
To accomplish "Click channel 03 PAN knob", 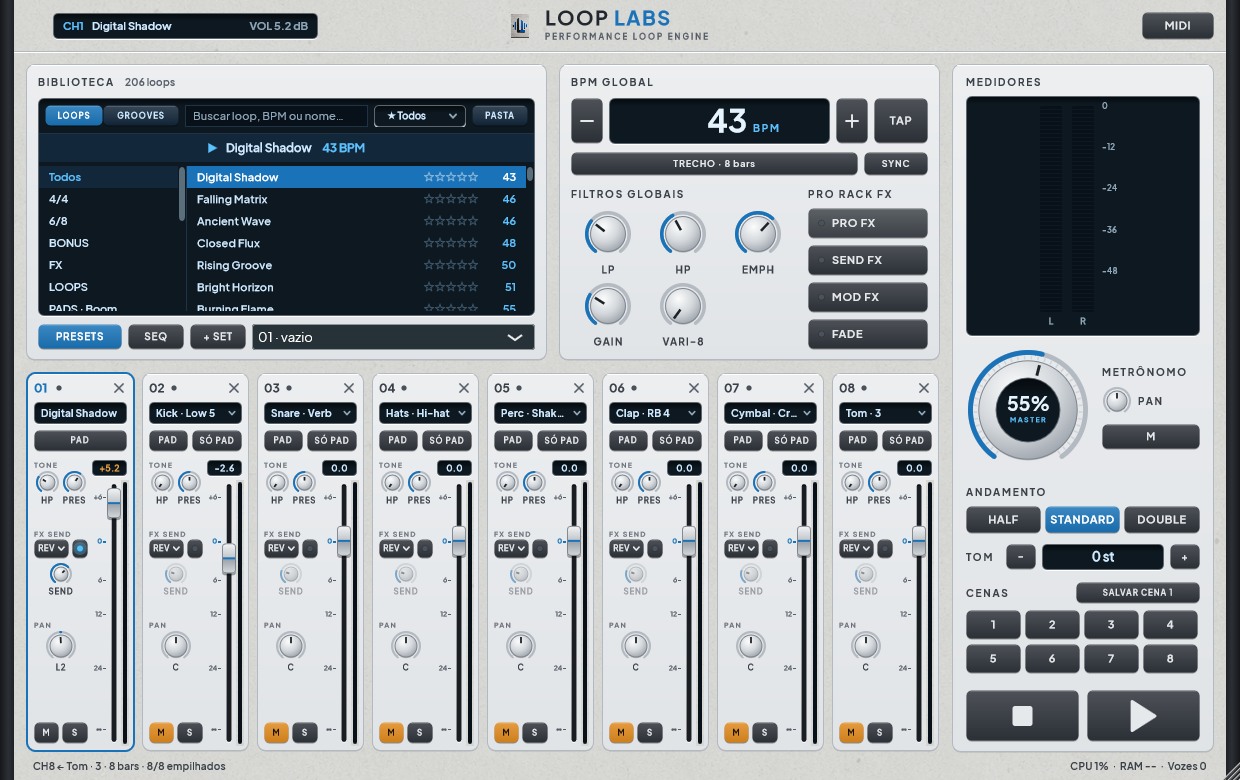I will coord(290,646).
